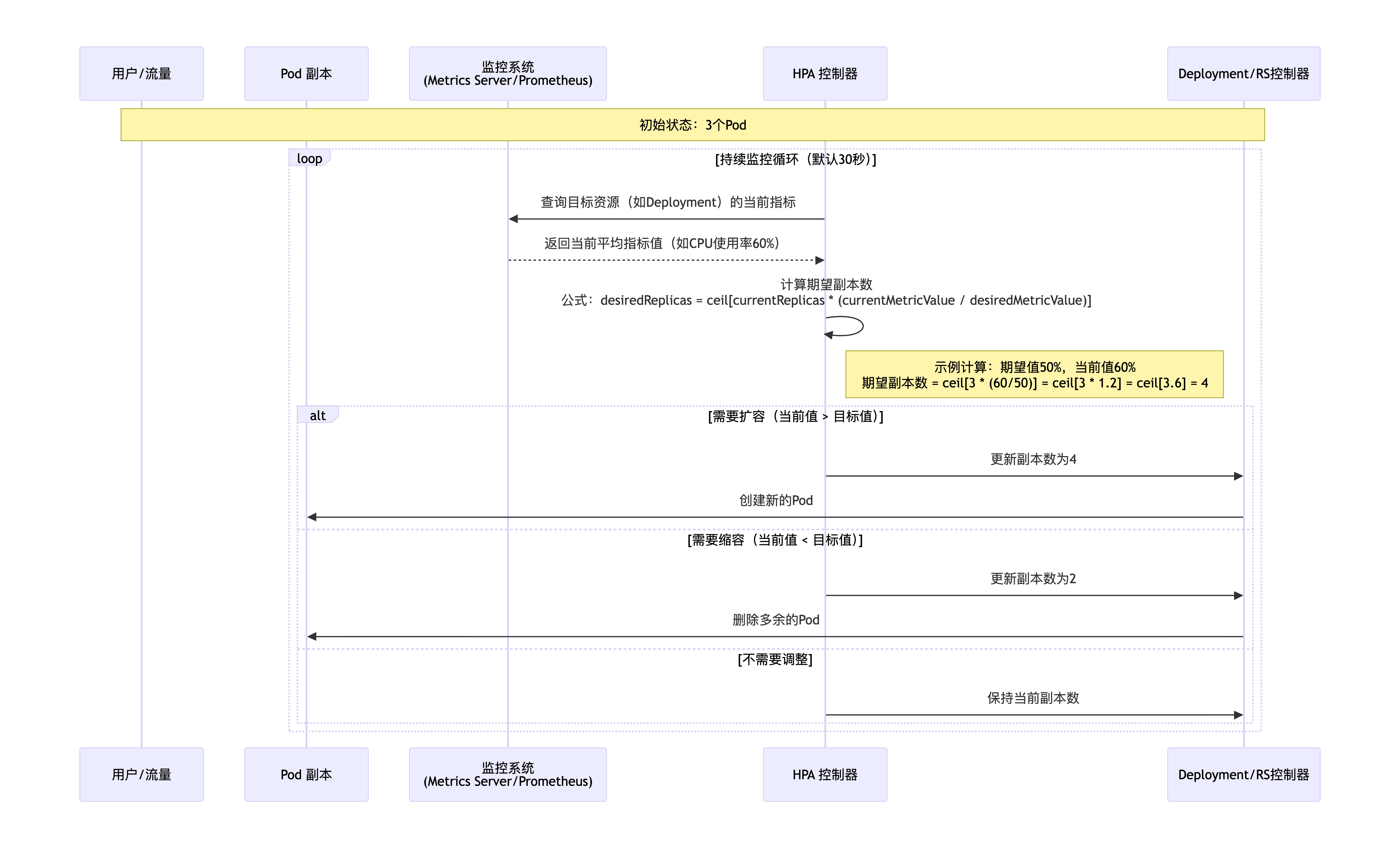
Task: Click the 创建新的Pod message label
Action: (x=776, y=500)
